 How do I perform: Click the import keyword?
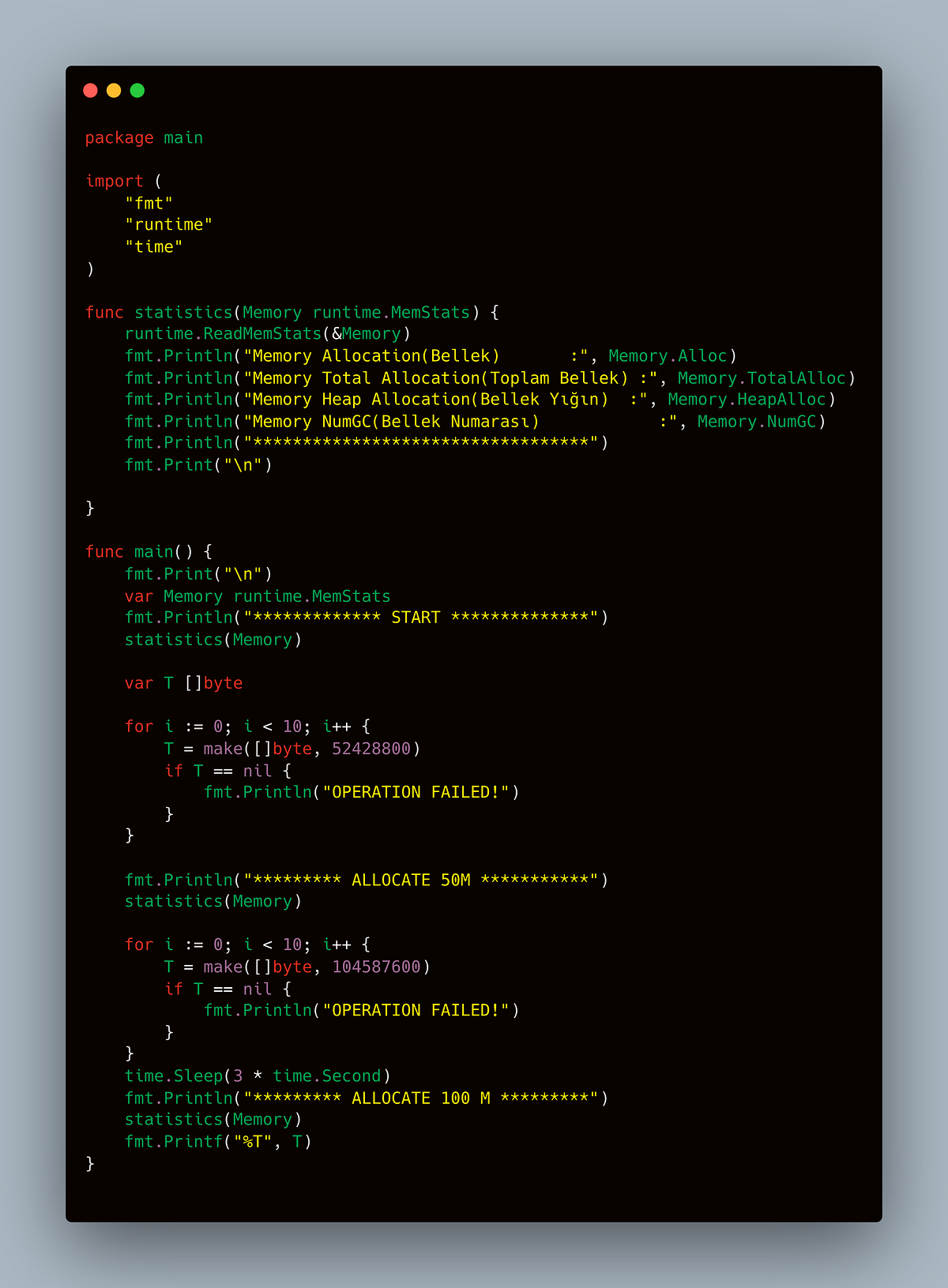tap(115, 182)
